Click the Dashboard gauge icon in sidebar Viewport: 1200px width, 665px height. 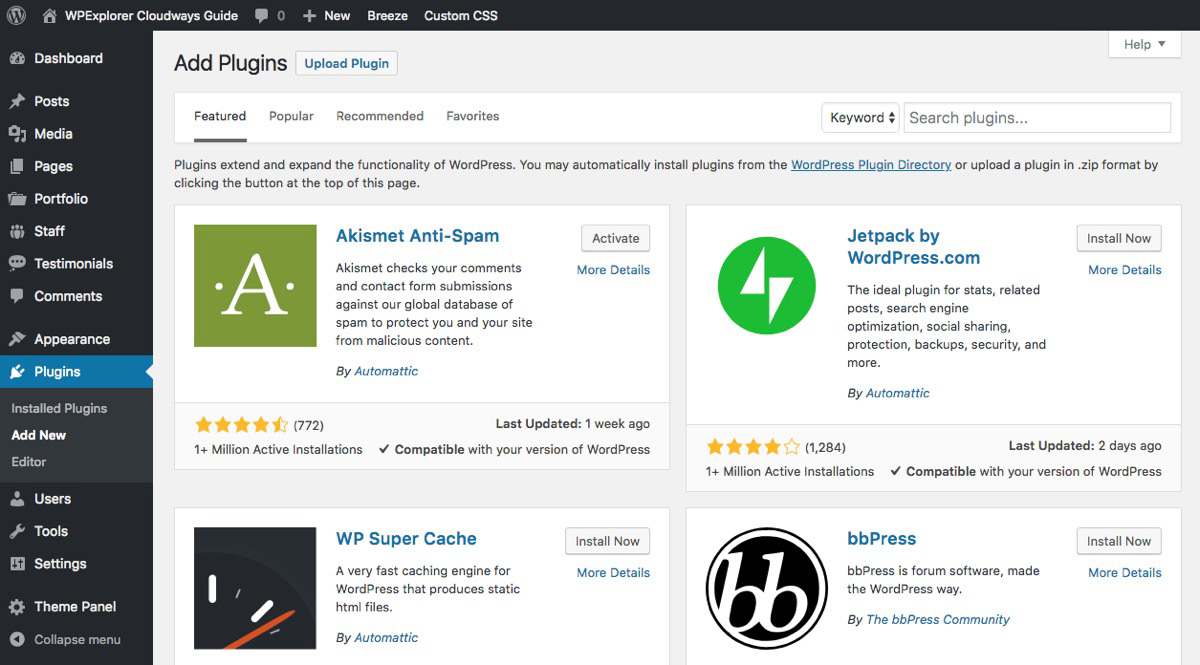click(x=17, y=59)
